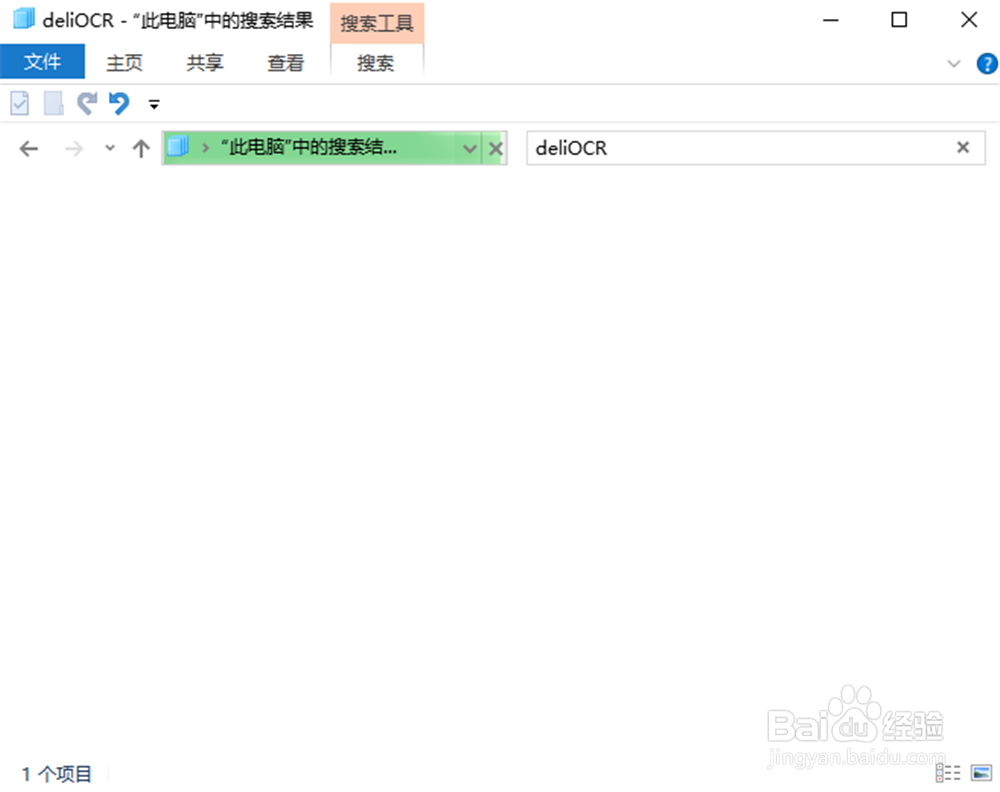Select the 搜索 ribbon tab
The width and height of the screenshot is (1000, 792).
pyautogui.click(x=376, y=62)
